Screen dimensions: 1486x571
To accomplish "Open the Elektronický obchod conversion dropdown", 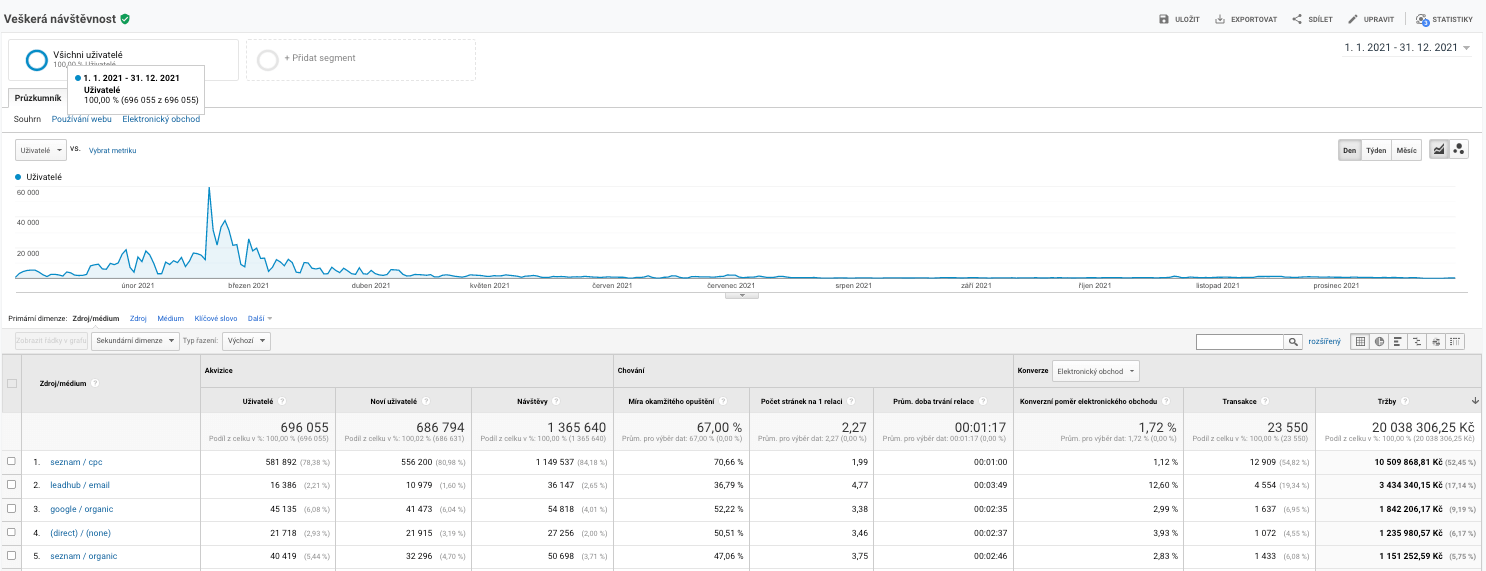I will 1095,371.
